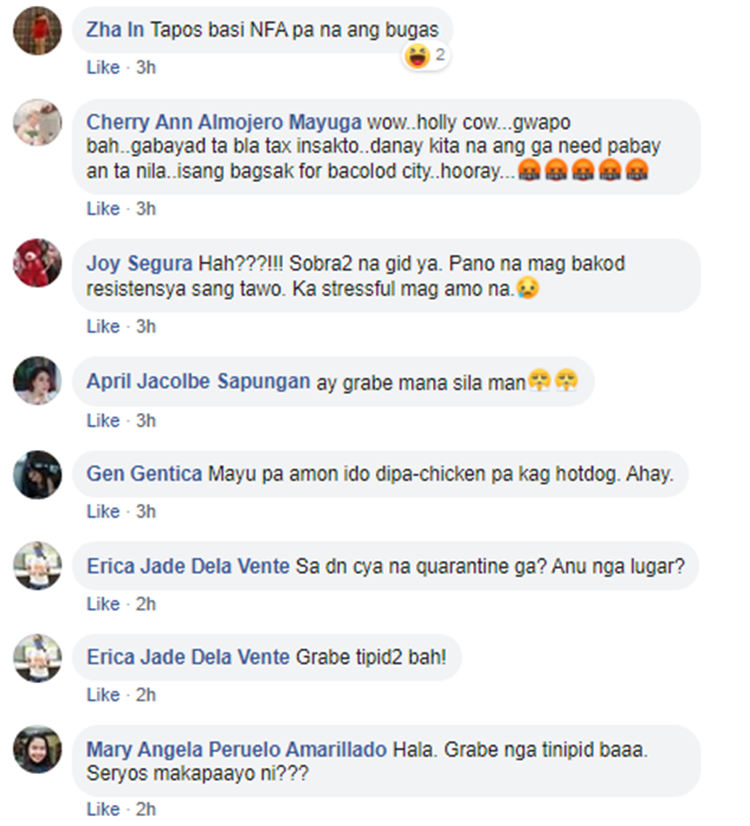Image resolution: width=750 pixels, height=826 pixels.
Task: Open the Joy Segura name link
Action: 140,263
